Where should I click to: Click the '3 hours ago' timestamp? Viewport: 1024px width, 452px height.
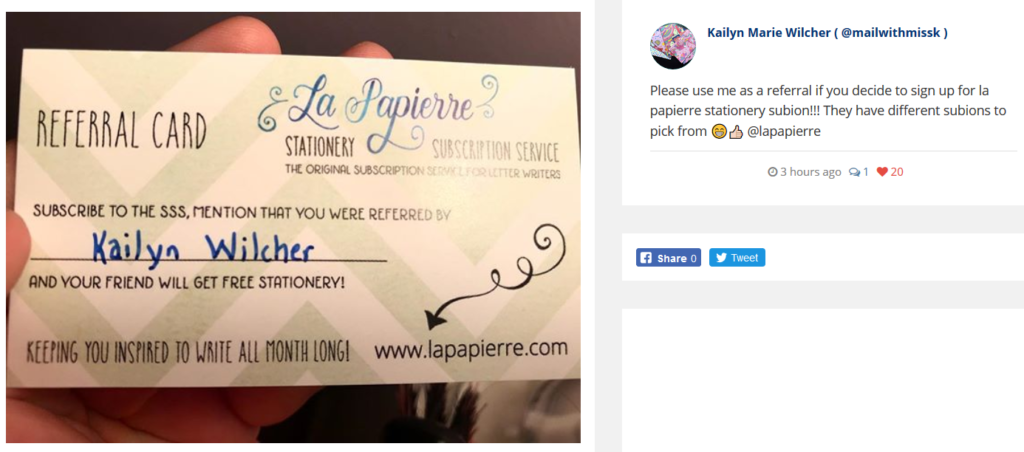coord(810,172)
